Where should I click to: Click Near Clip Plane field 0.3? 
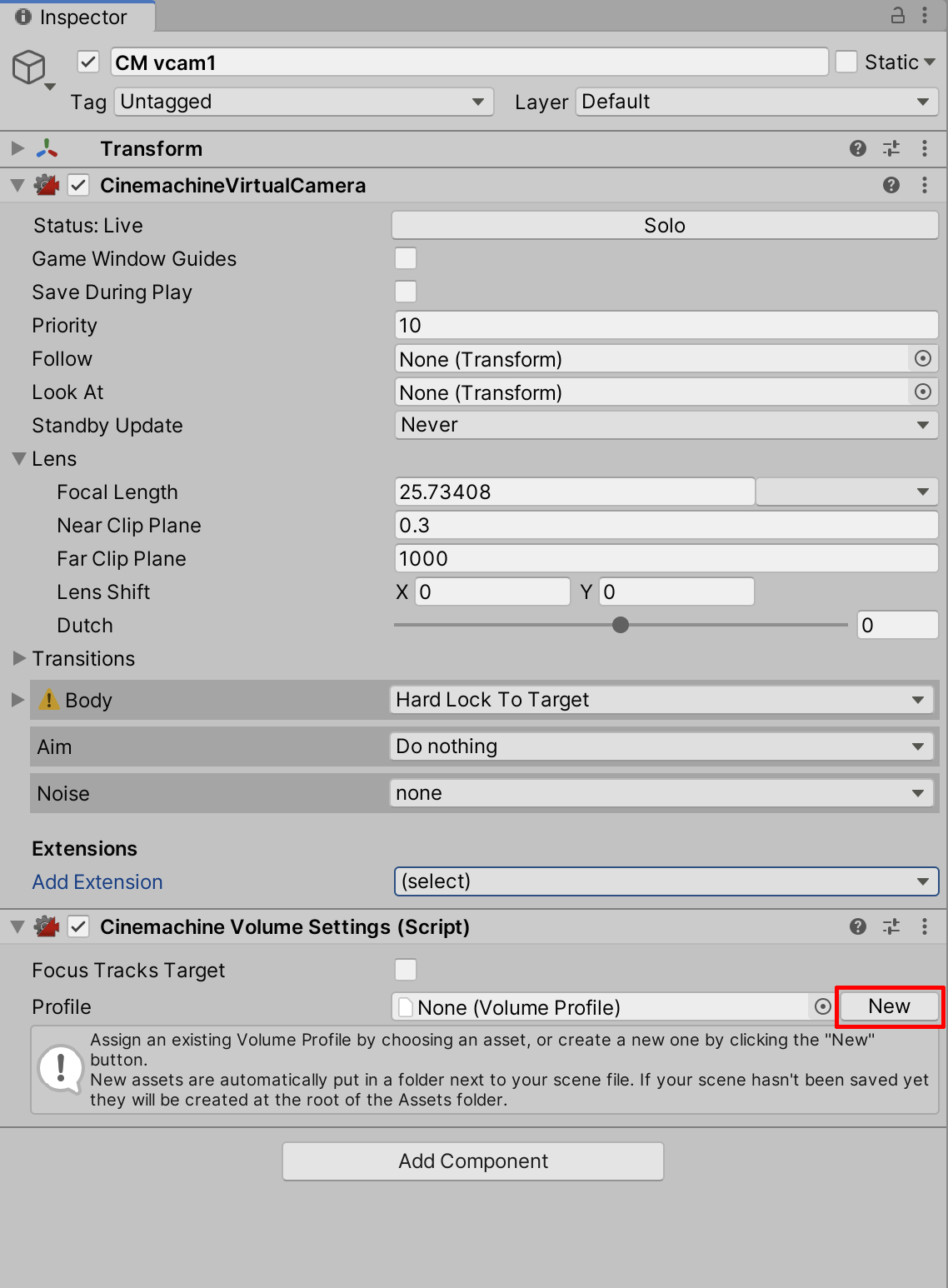tap(666, 525)
